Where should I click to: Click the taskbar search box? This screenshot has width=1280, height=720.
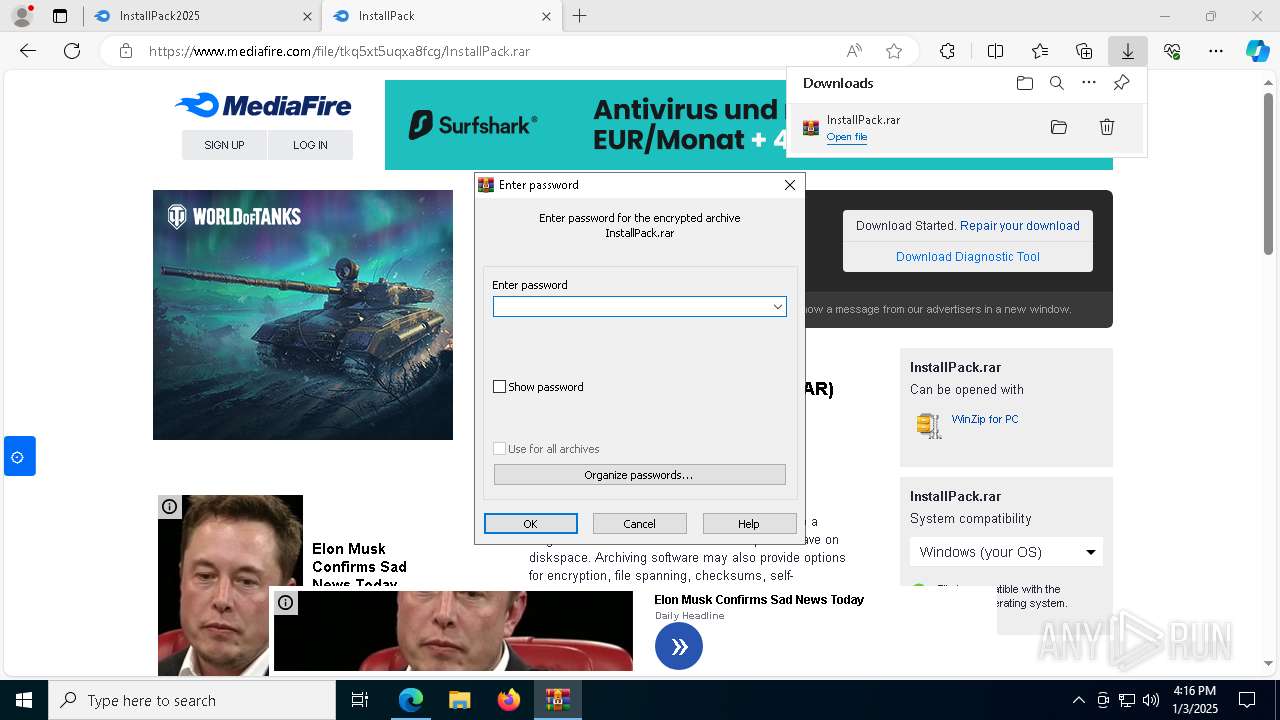coord(192,700)
